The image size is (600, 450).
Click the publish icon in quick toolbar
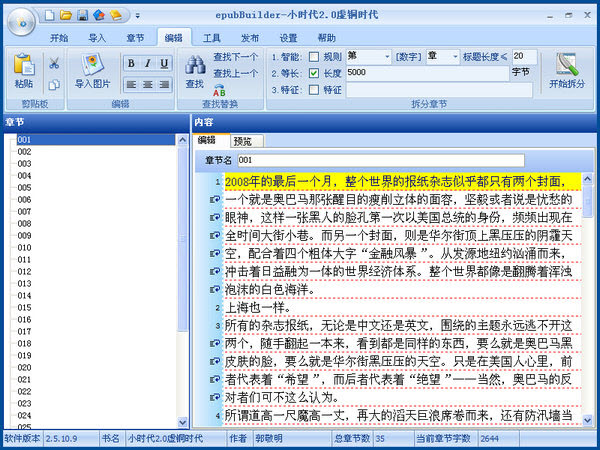(x=99, y=15)
